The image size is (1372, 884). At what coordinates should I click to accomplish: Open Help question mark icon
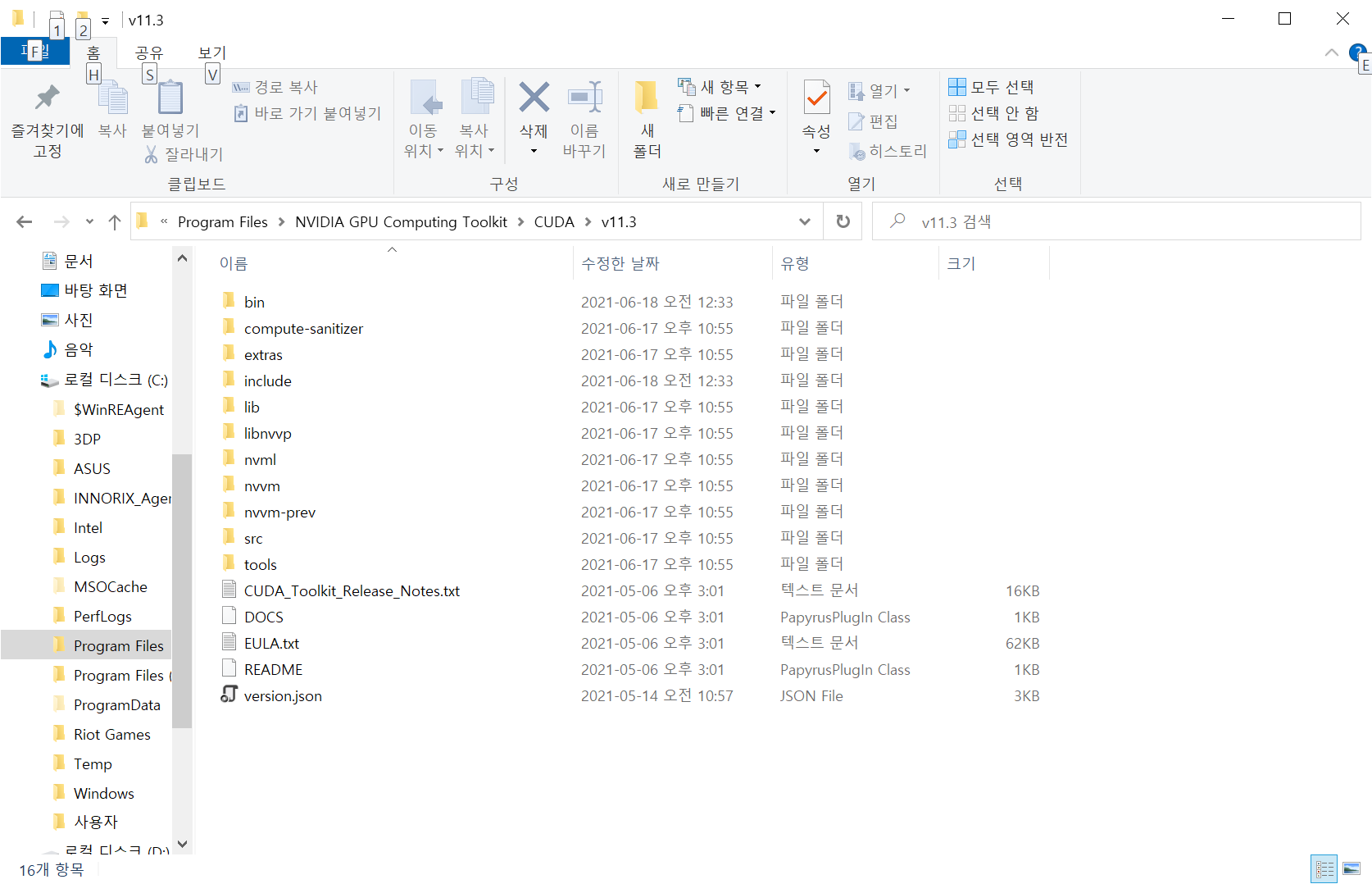tap(1357, 52)
